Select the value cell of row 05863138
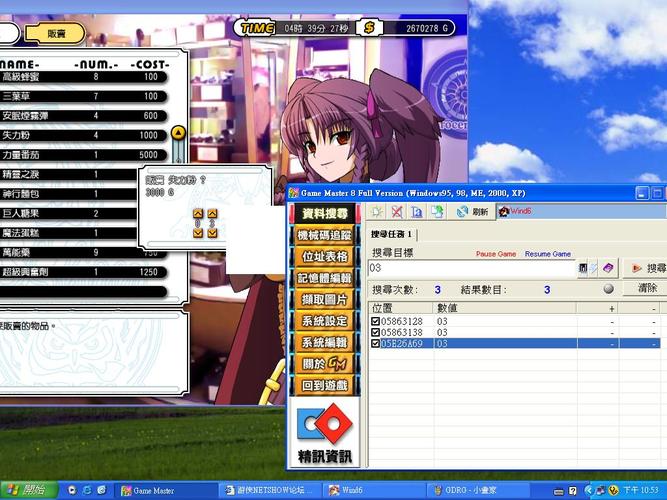 tap(505, 332)
